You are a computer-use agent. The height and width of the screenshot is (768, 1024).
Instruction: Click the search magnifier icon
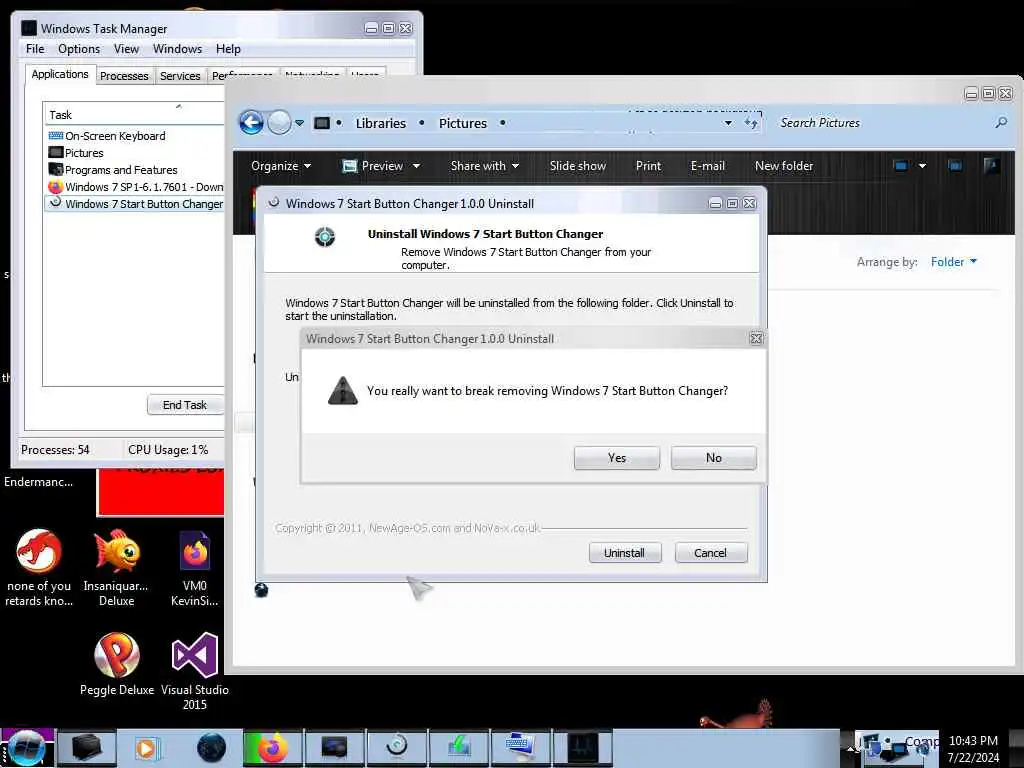(1001, 123)
